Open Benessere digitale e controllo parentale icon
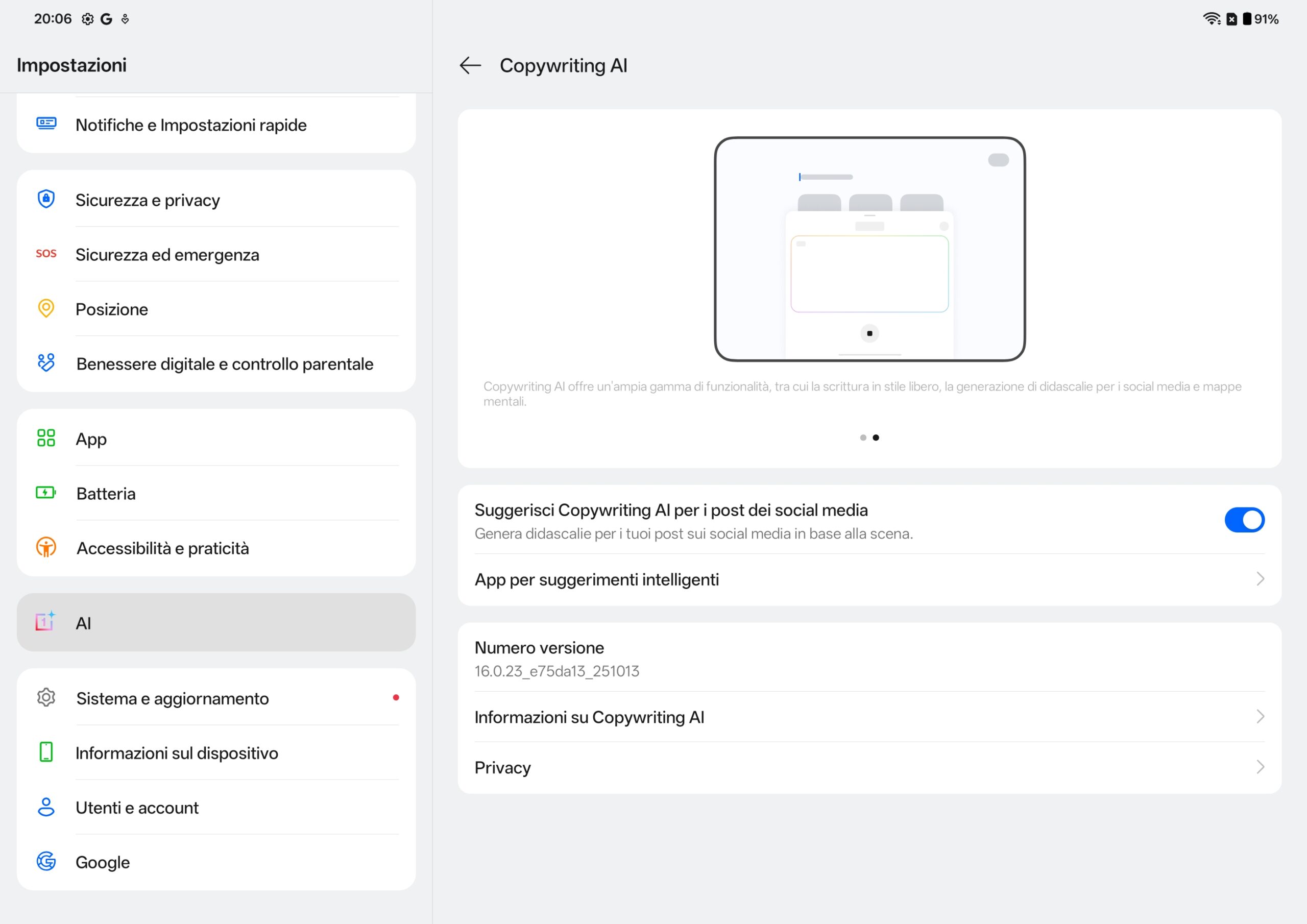This screenshot has height=924, width=1307. [x=46, y=363]
